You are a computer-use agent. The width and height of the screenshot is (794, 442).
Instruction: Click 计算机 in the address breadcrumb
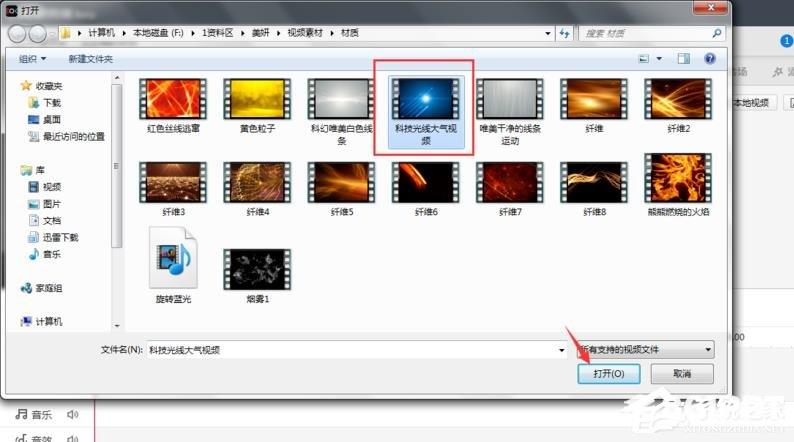coord(101,33)
